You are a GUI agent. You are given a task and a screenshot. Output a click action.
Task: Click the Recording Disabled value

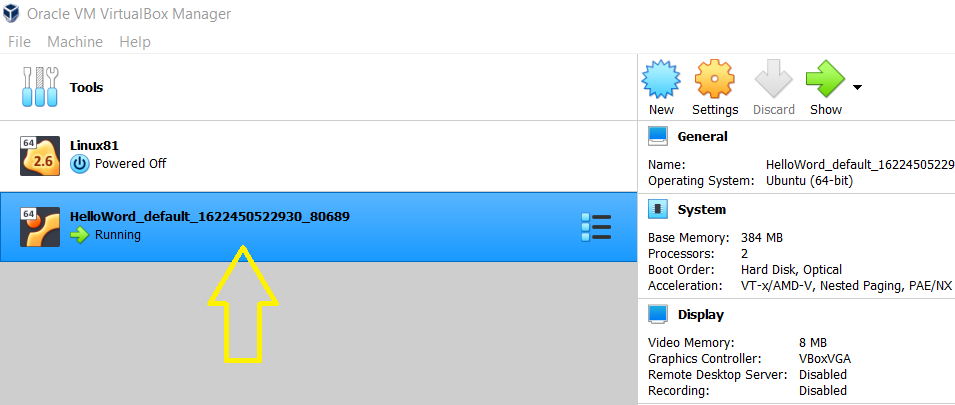click(x=823, y=390)
